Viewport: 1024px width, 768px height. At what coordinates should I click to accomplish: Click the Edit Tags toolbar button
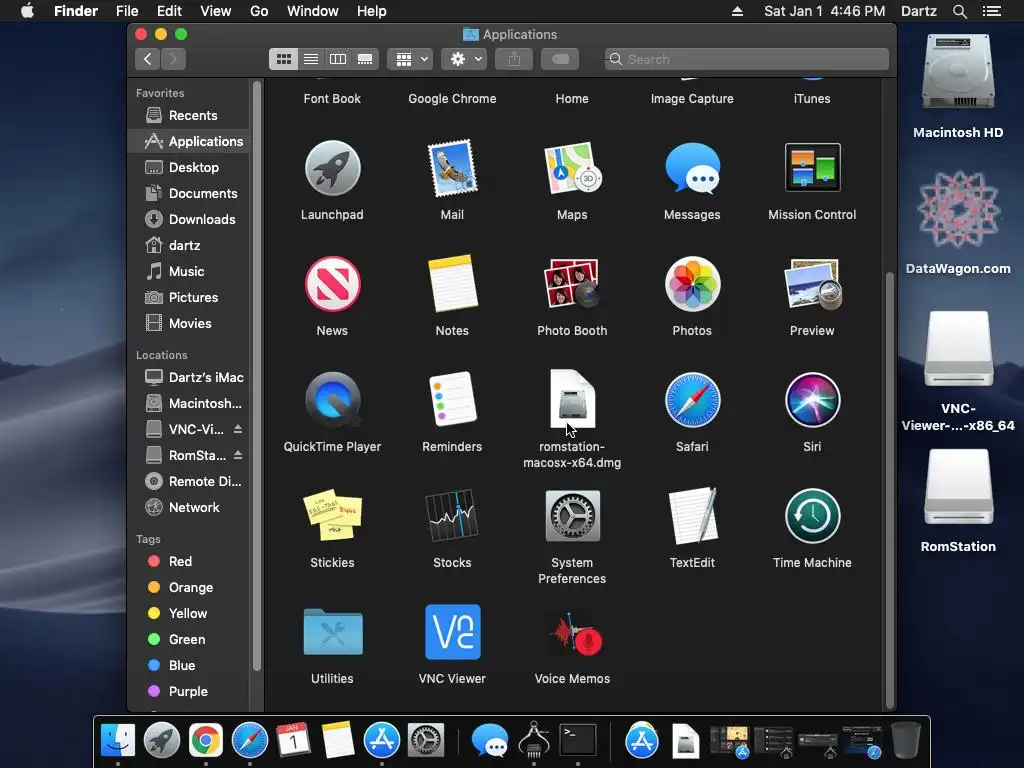[560, 59]
